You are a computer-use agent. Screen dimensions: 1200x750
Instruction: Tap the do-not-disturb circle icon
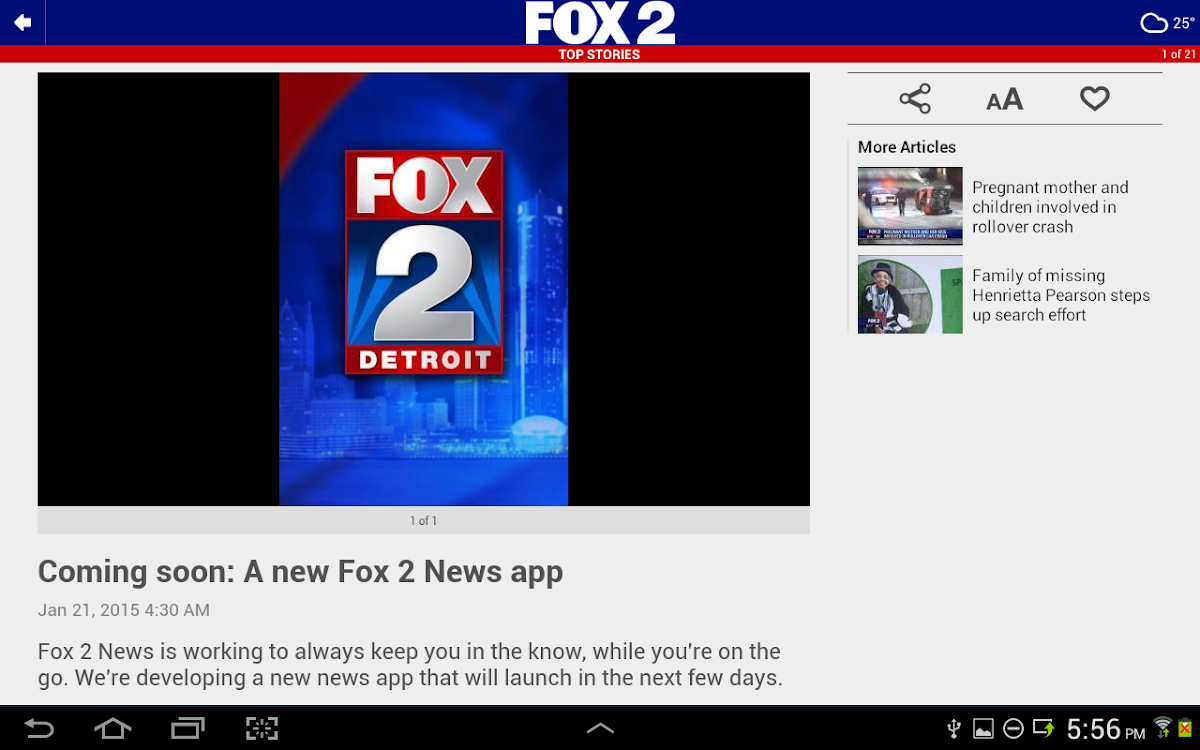[x=1013, y=728]
